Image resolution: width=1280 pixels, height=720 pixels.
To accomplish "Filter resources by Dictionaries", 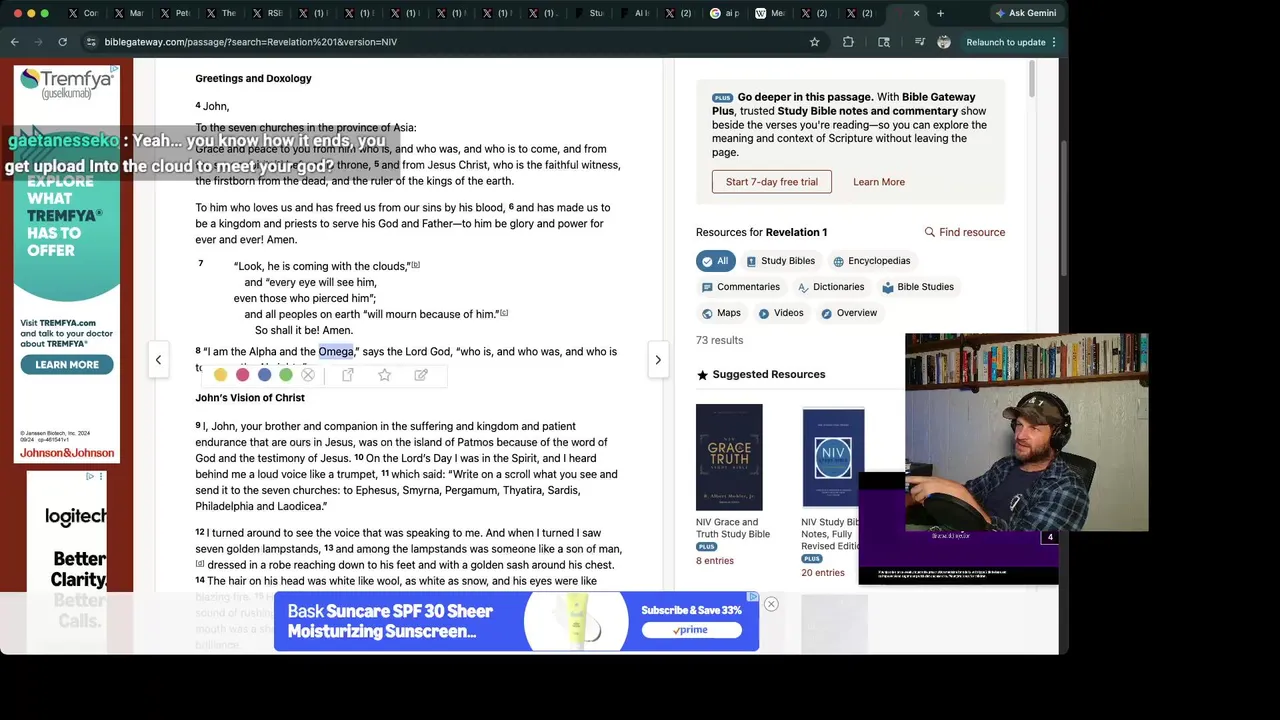I will coord(830,287).
